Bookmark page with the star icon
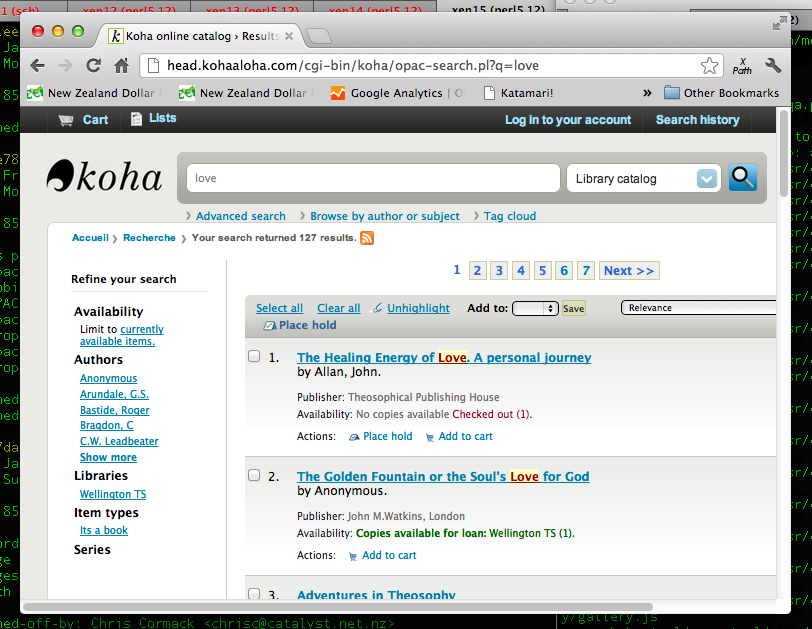 click(709, 66)
